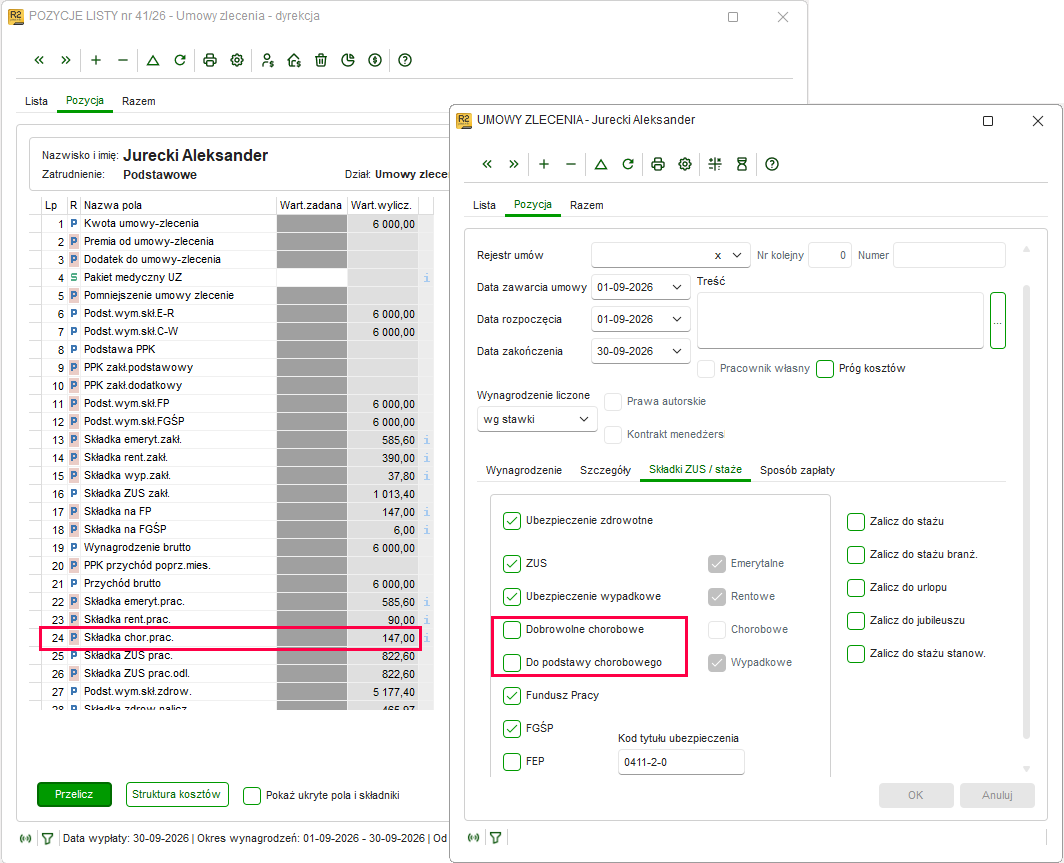Open the Wynagrodzenie sub-tab
This screenshot has width=1064, height=863.
pos(524,470)
